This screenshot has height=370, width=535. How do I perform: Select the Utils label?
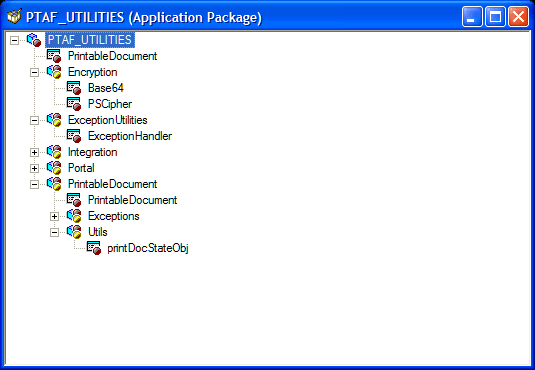98,232
